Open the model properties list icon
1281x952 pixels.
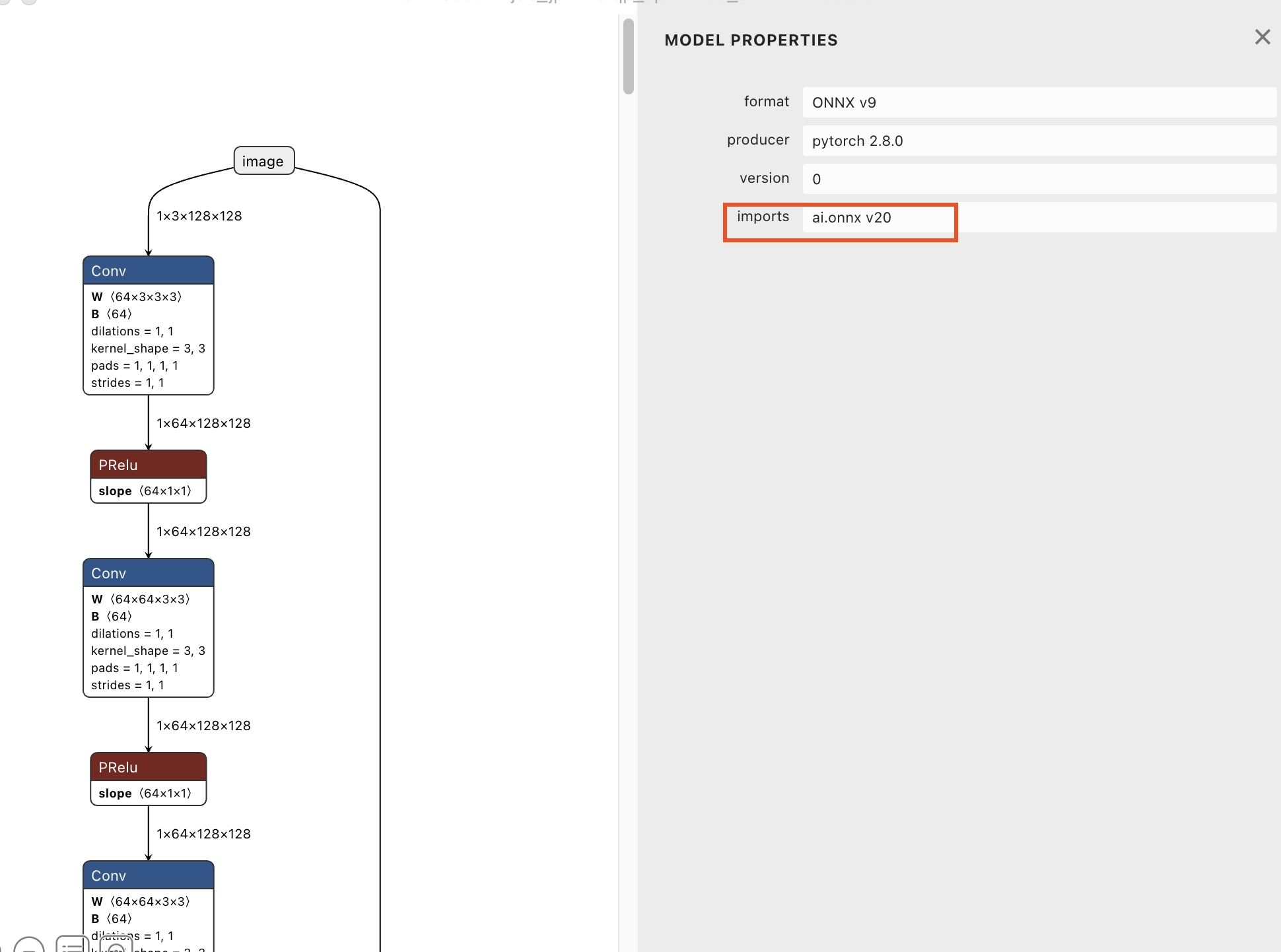(72, 945)
